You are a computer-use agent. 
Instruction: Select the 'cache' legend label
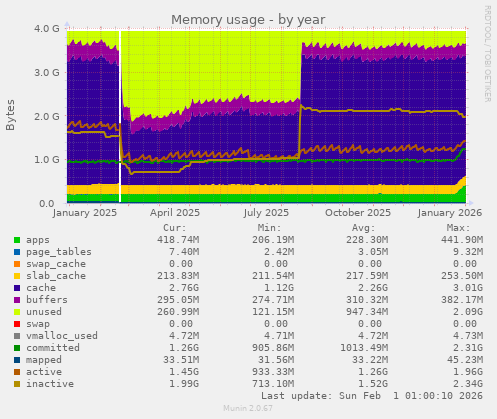[41, 288]
